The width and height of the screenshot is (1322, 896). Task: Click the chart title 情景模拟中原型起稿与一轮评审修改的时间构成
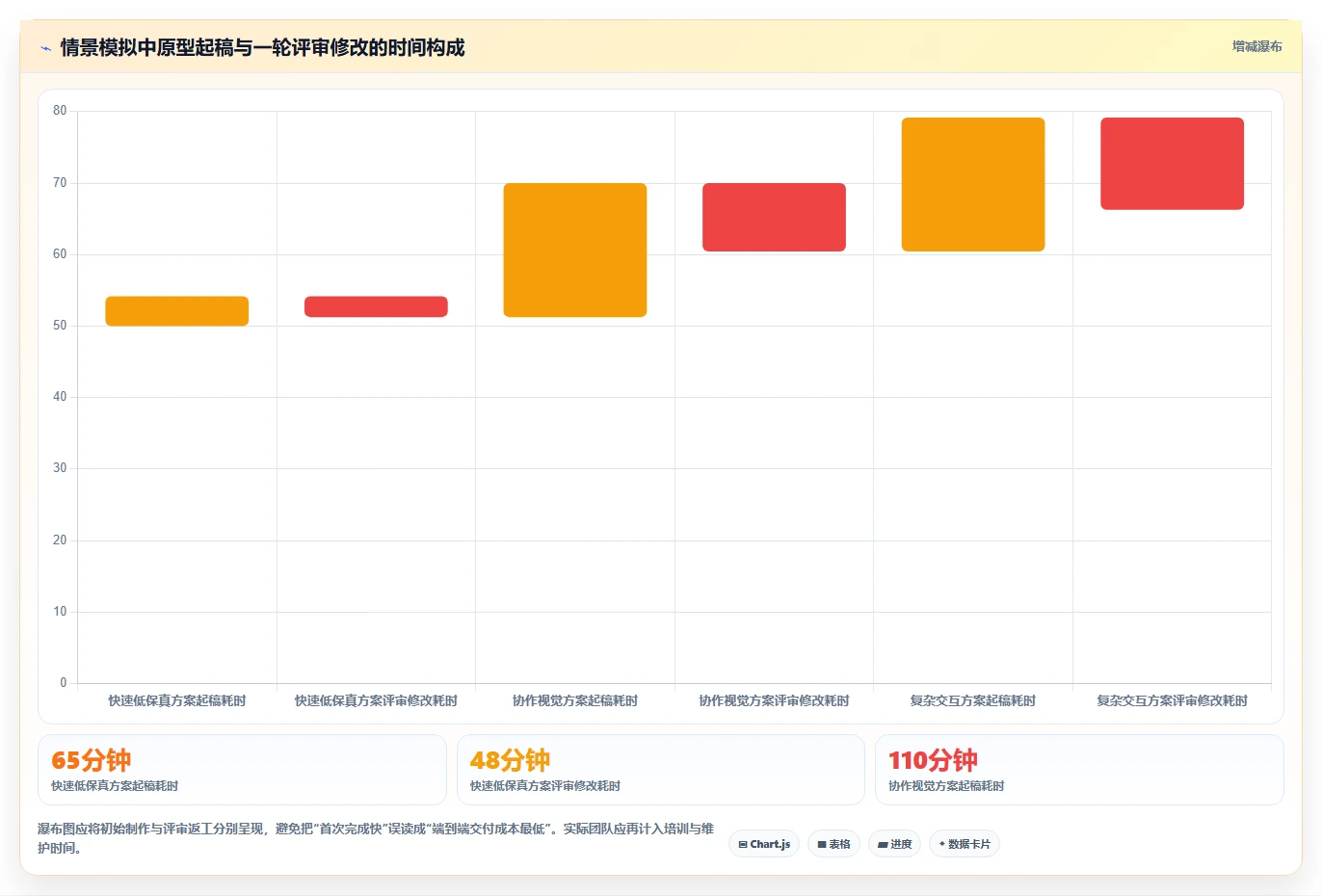point(262,47)
